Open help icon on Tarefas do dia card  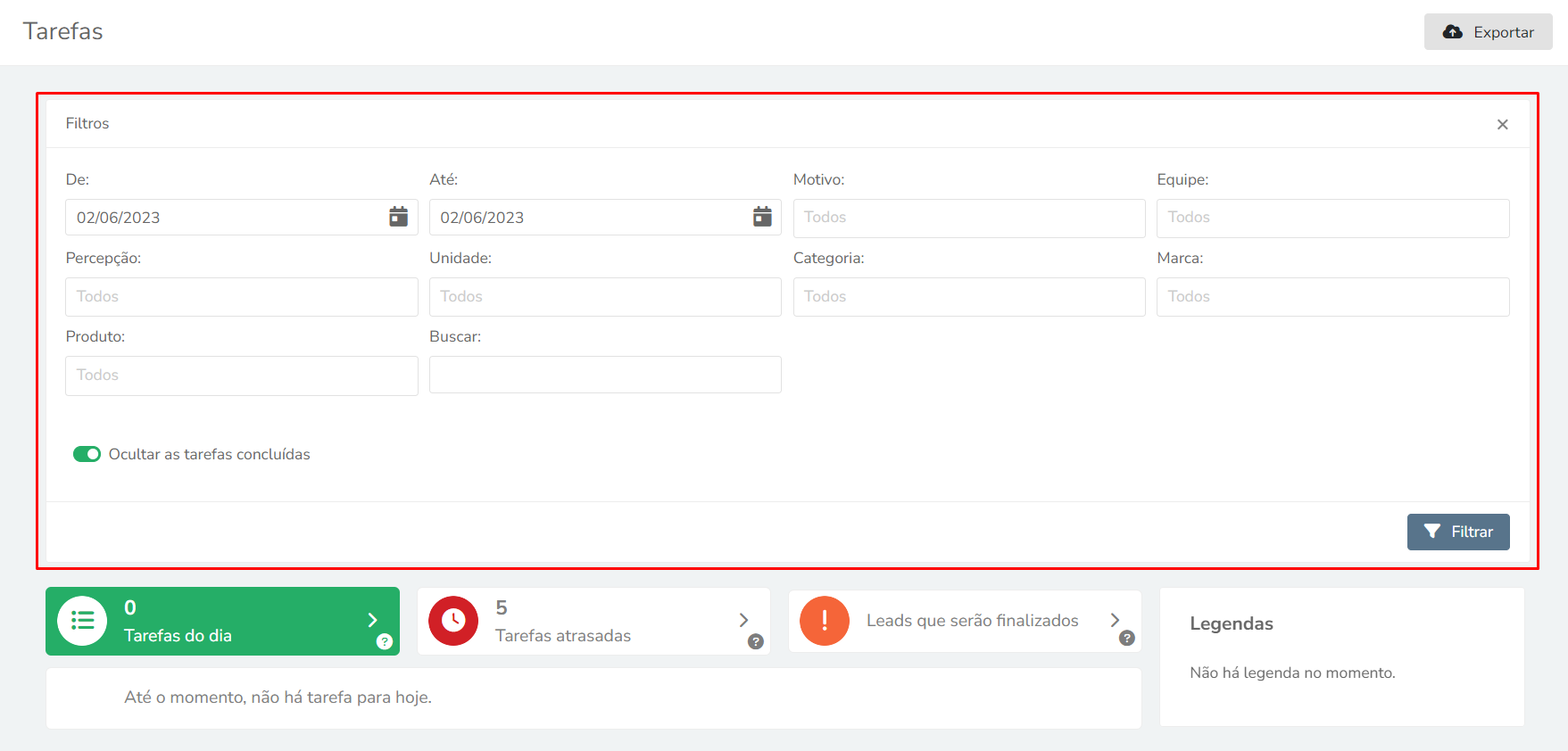click(x=385, y=641)
